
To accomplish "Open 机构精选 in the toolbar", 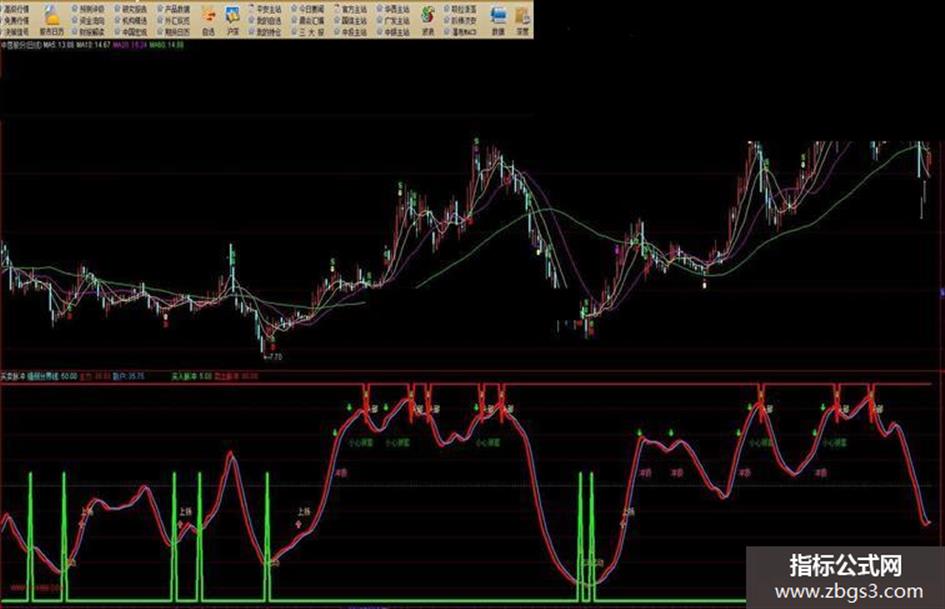I will [130, 21].
